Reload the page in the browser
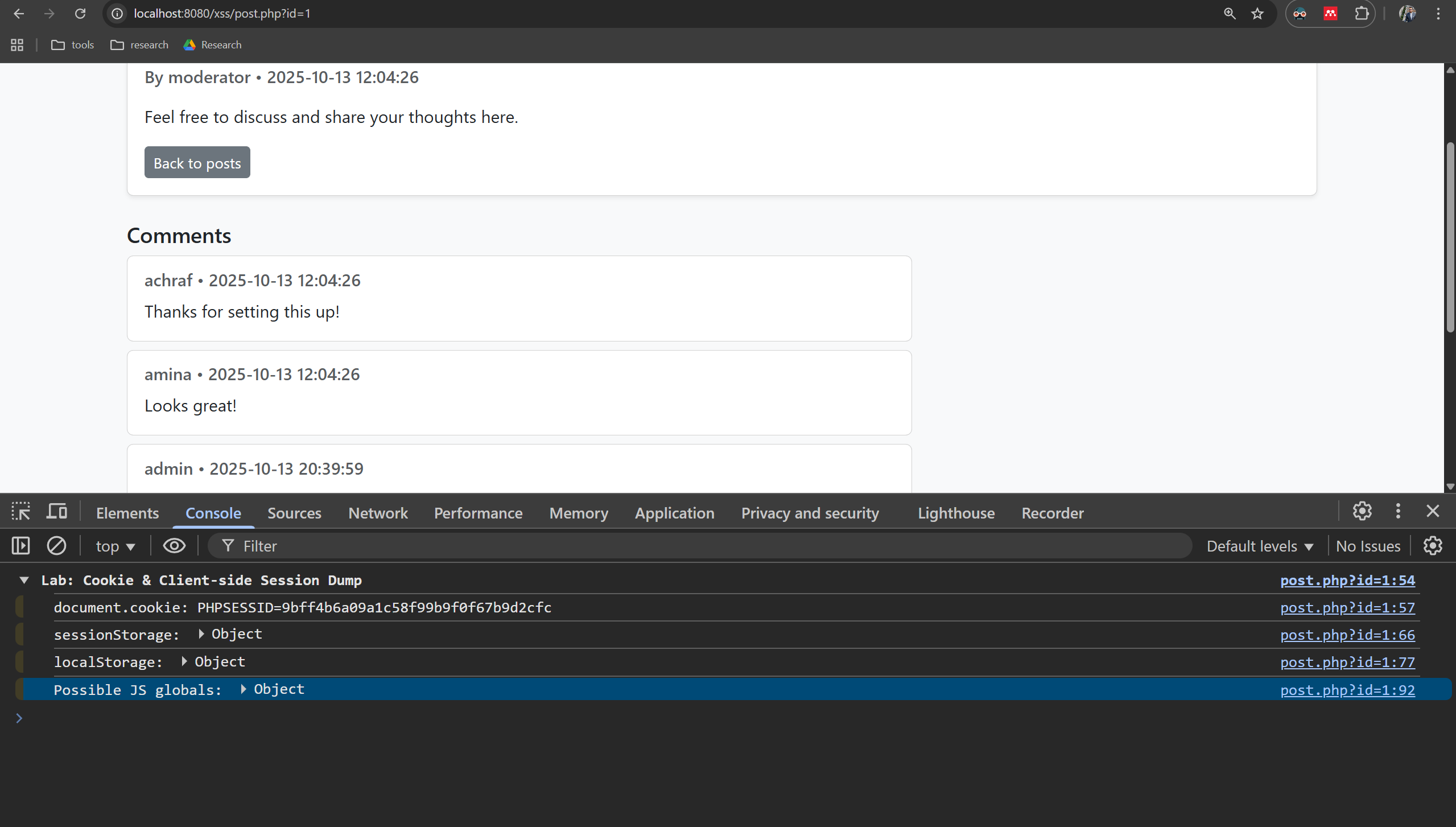This screenshot has height=827, width=1456. point(80,14)
